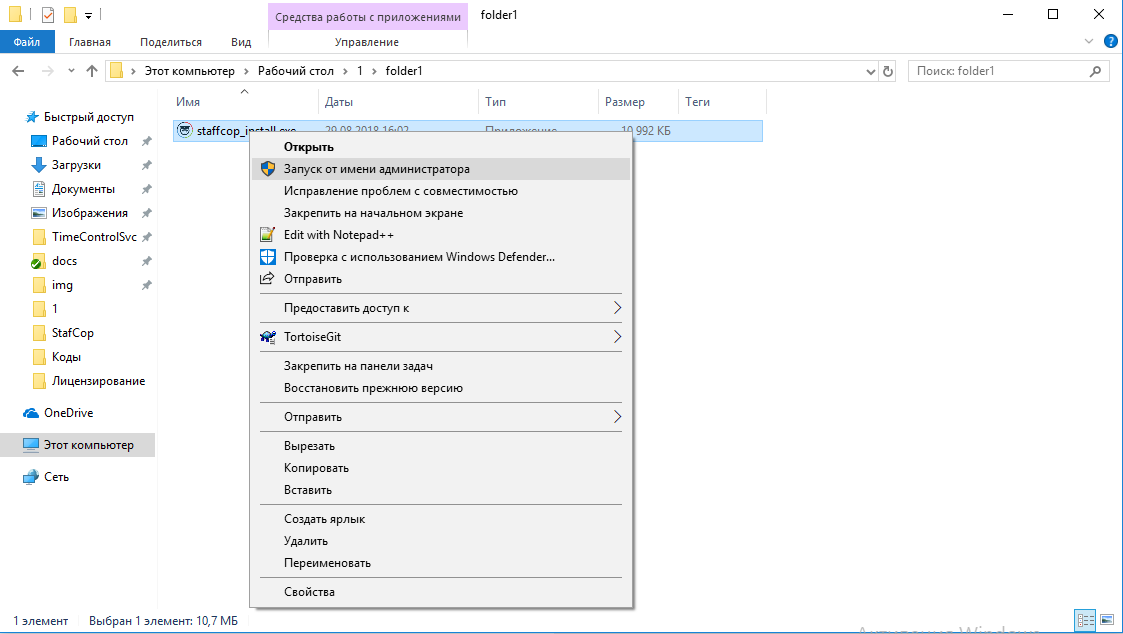Go forward with the right arrow
Screen dimensions: 1123x634
[48, 71]
